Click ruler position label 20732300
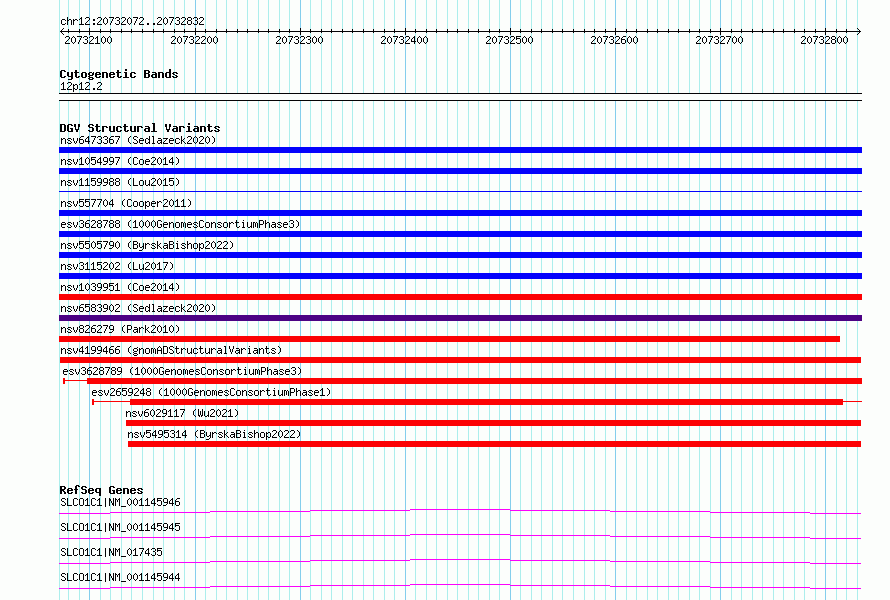 [299, 40]
